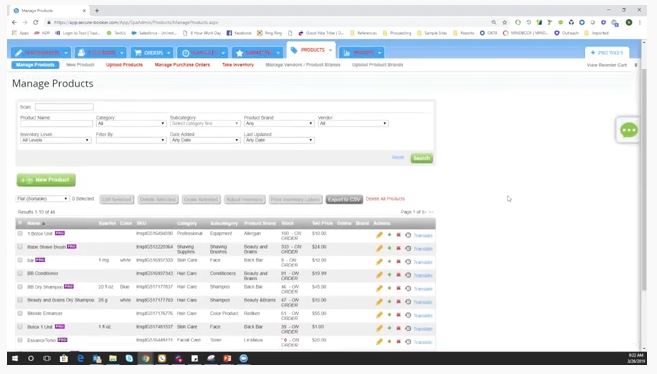Delete Babe Shave Brush with red icon

tap(398, 248)
